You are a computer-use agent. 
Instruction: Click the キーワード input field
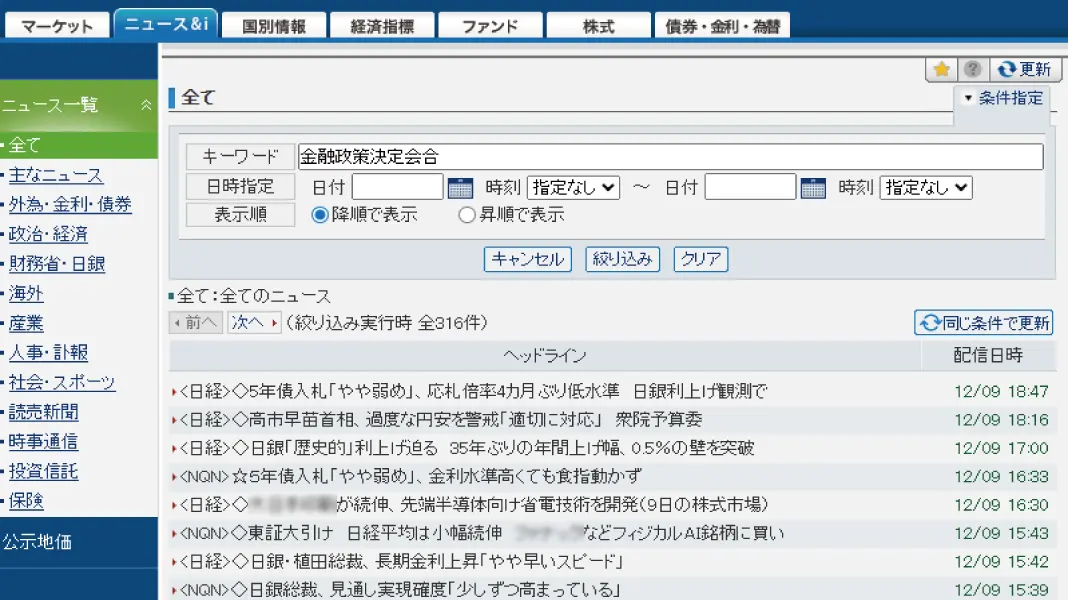point(670,157)
